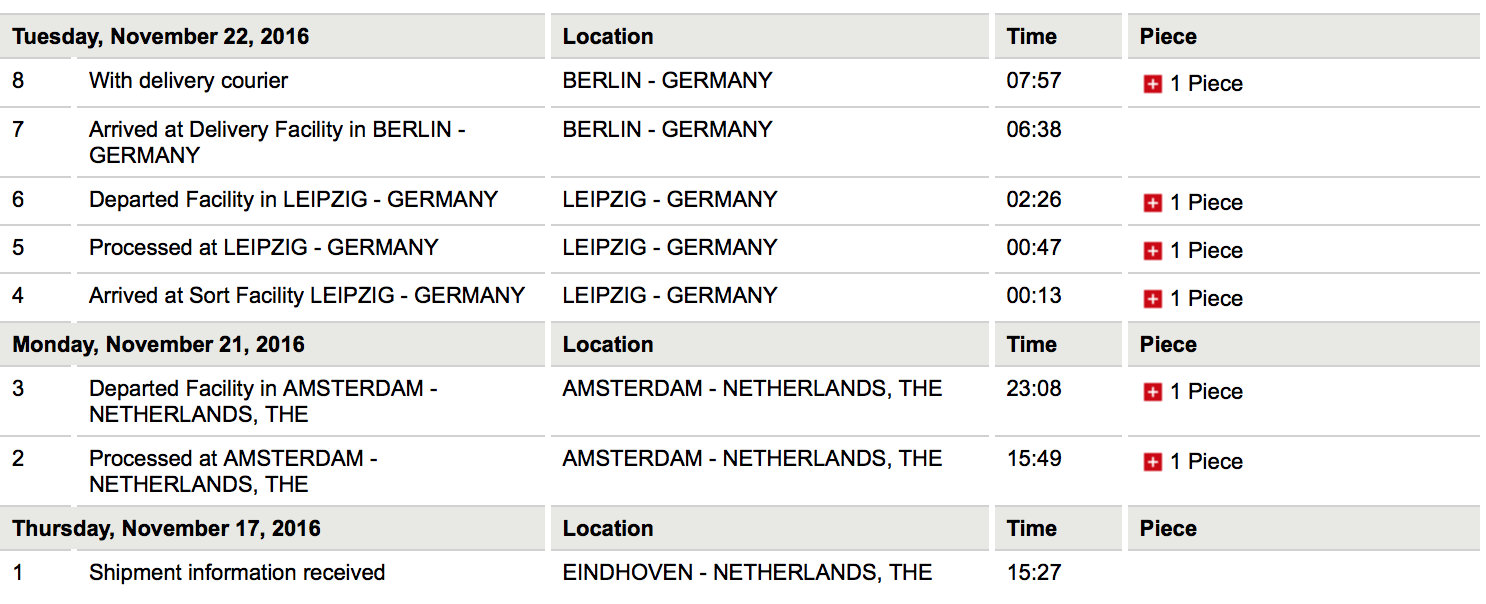Open the "1 Piece" text in the 23:08 row
The width and height of the screenshot is (1486, 604).
click(1206, 392)
